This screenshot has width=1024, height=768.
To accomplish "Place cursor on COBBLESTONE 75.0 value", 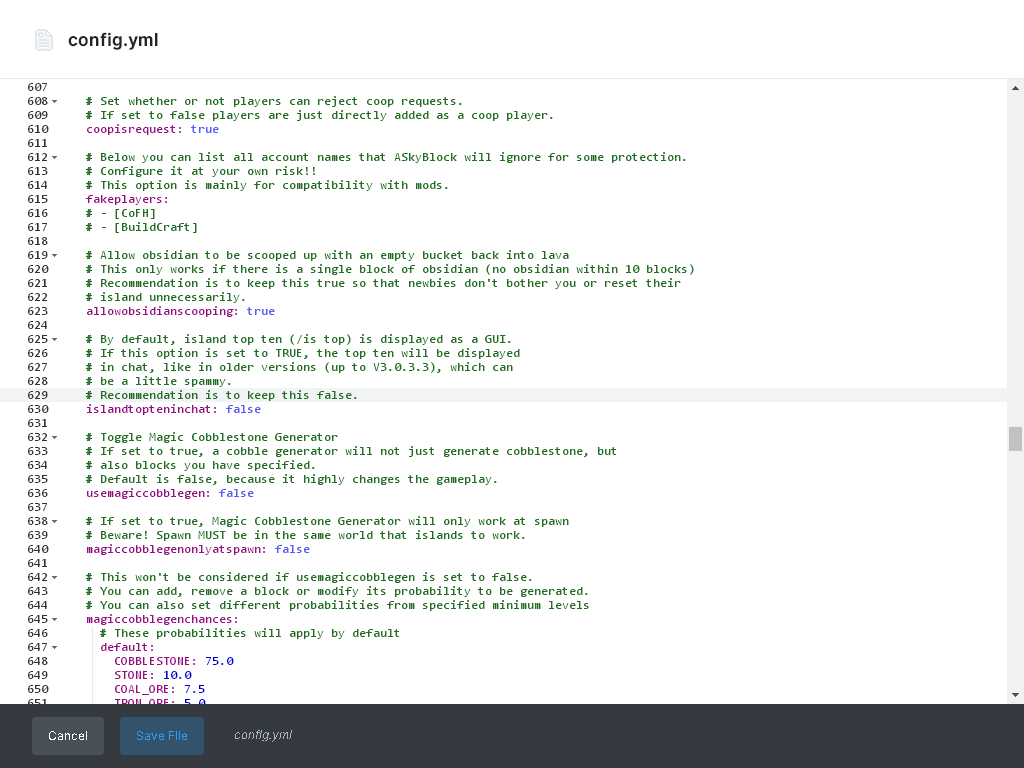I will click(x=219, y=662).
